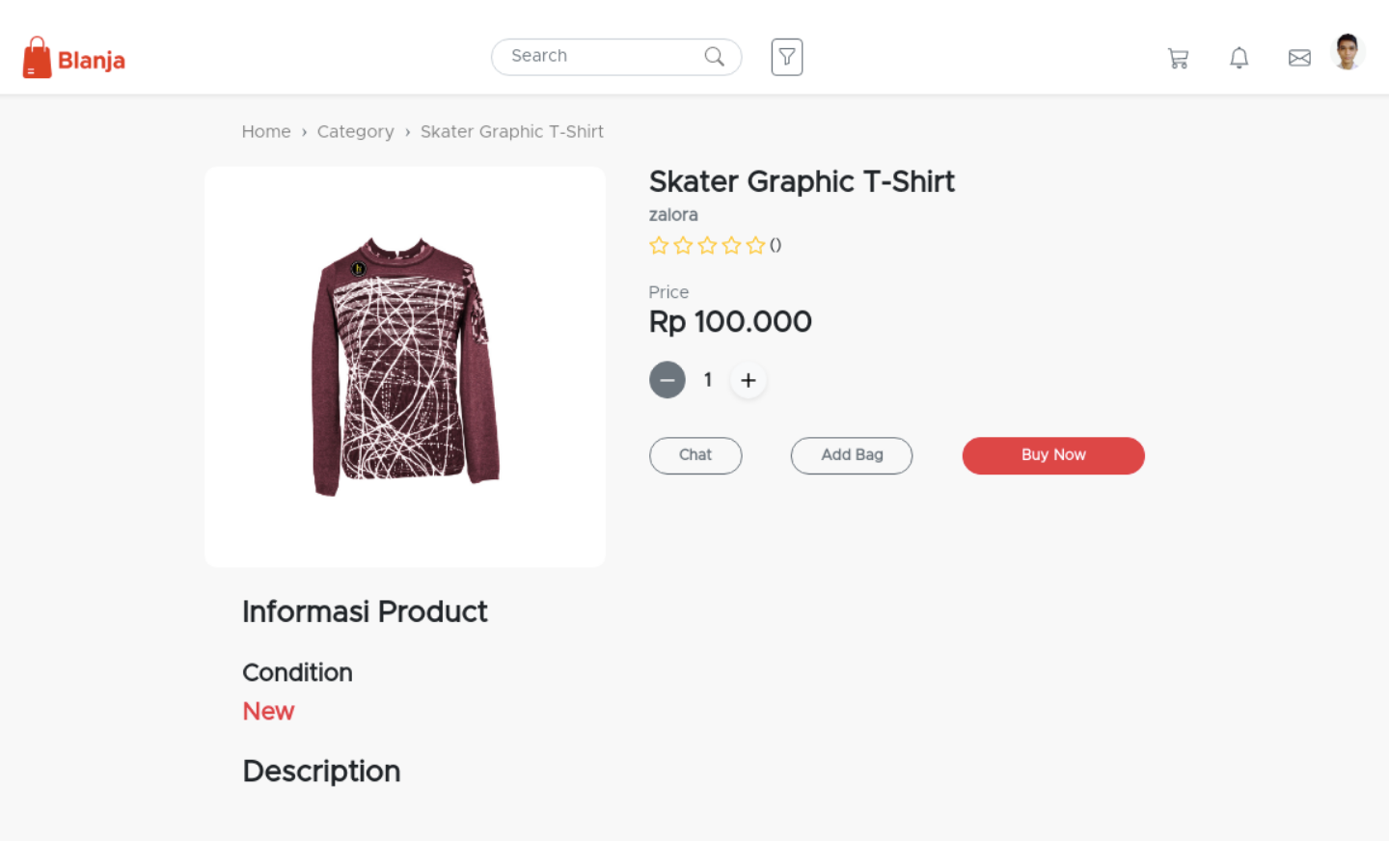Click the Add Bag button
This screenshot has height=868, width=1389.
(852, 455)
